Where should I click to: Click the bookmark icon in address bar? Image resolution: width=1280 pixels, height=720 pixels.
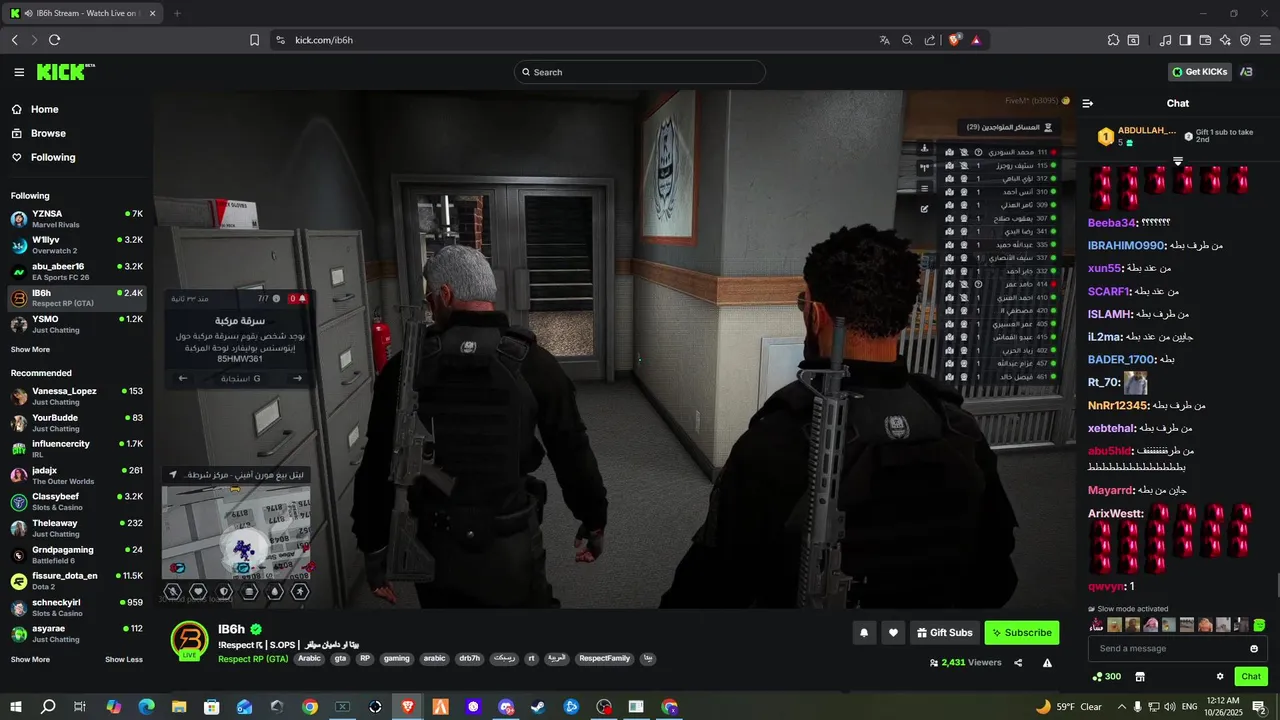tap(254, 40)
